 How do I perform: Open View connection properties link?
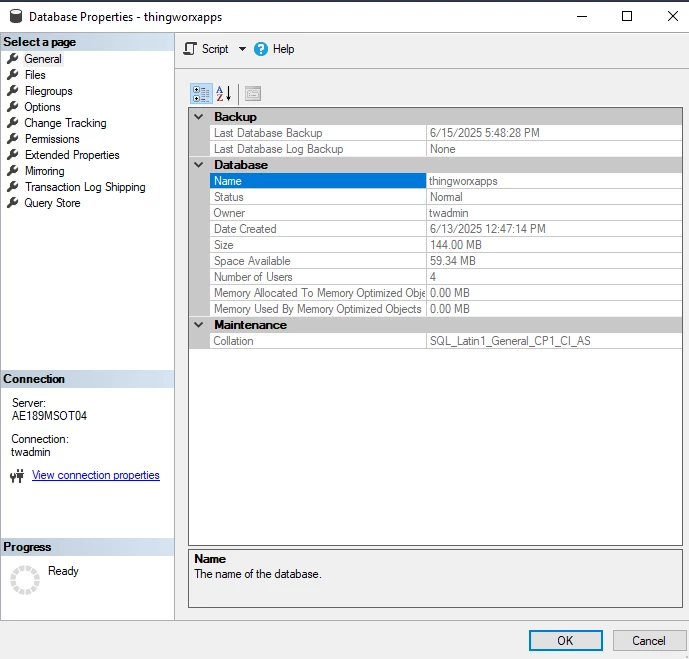(x=95, y=475)
